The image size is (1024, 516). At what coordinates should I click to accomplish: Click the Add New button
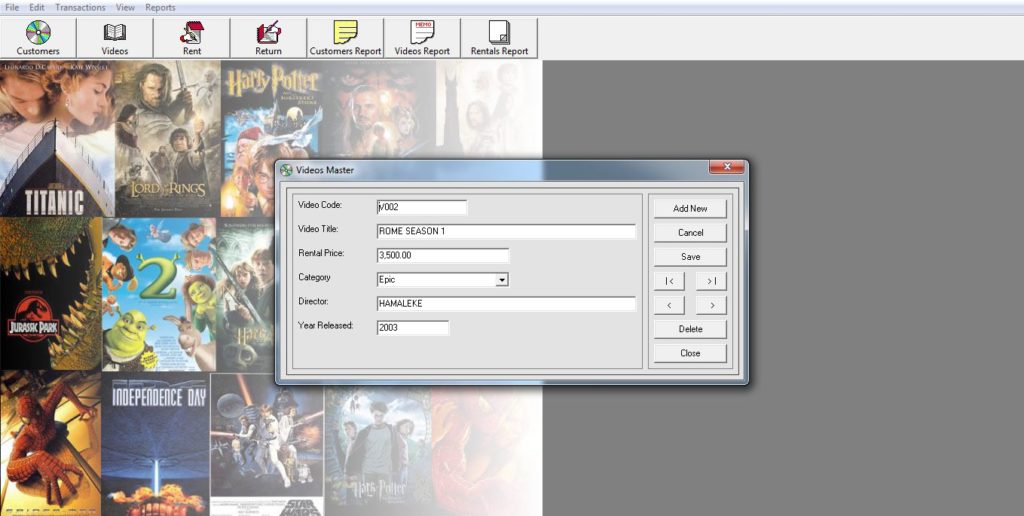[690, 208]
